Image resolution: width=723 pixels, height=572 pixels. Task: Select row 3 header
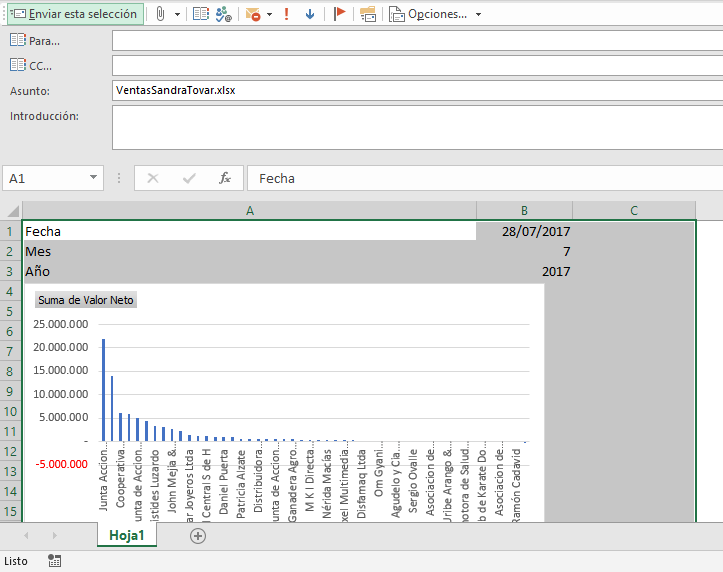10,271
